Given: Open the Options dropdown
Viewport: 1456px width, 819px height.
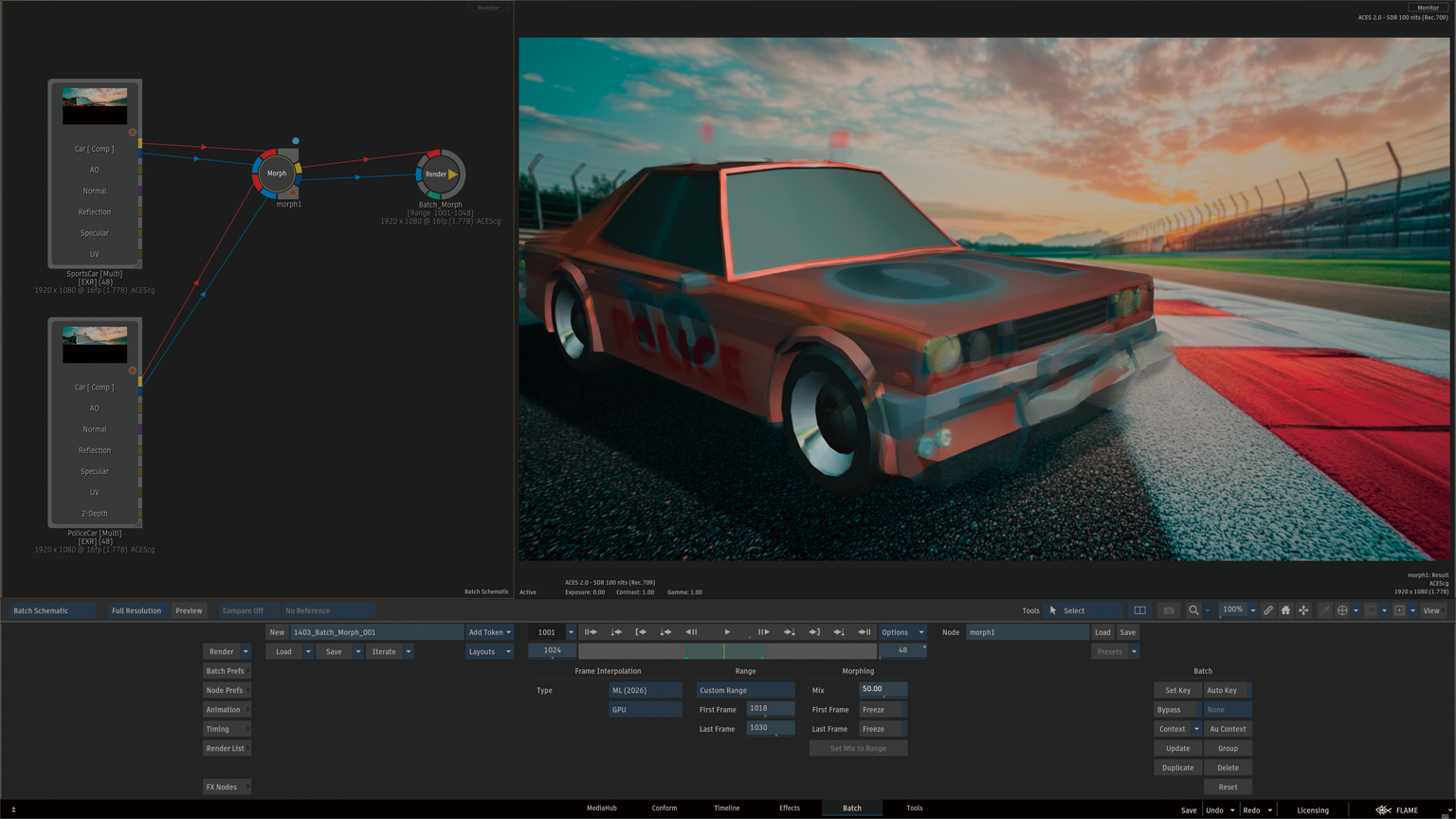Looking at the screenshot, I should [x=901, y=632].
